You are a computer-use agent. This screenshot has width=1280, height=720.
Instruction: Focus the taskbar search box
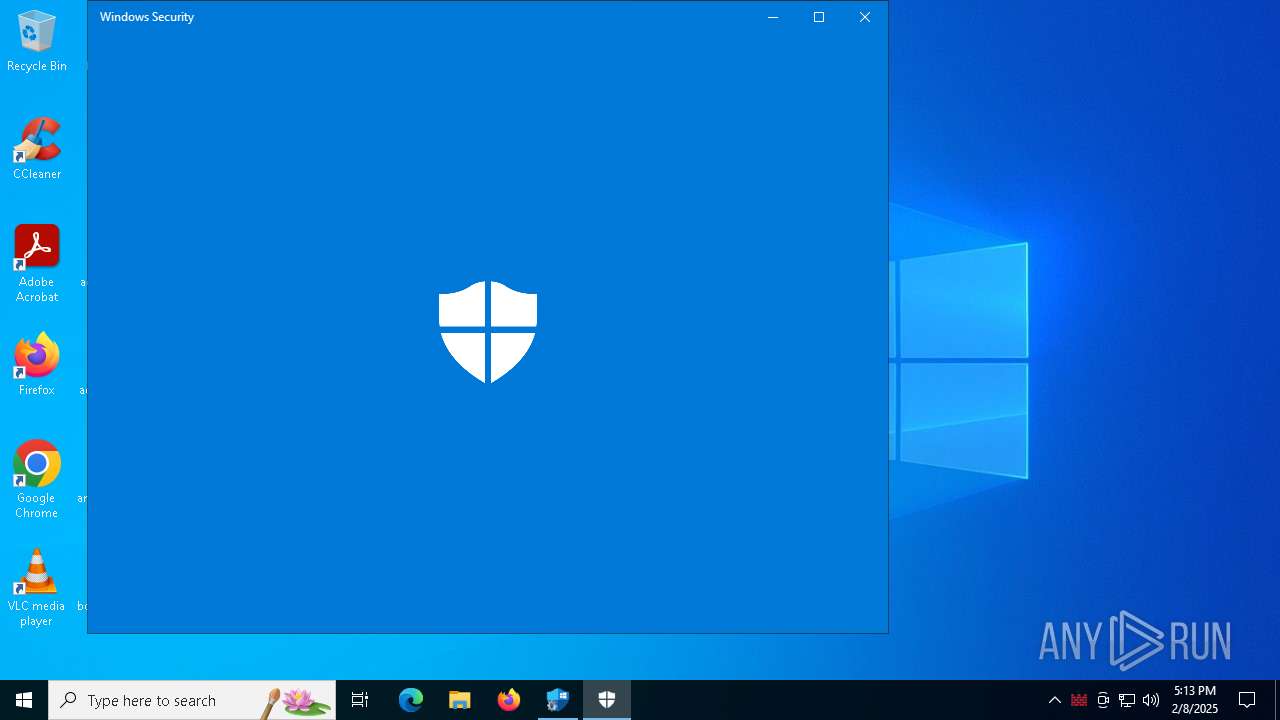192,700
